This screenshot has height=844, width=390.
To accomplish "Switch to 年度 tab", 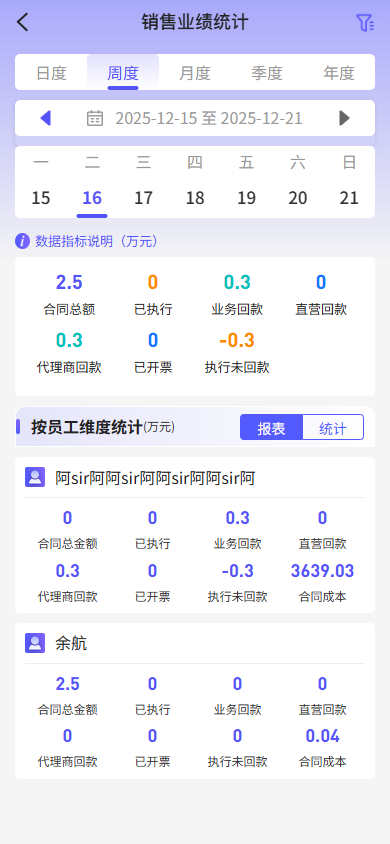I will click(x=339, y=73).
